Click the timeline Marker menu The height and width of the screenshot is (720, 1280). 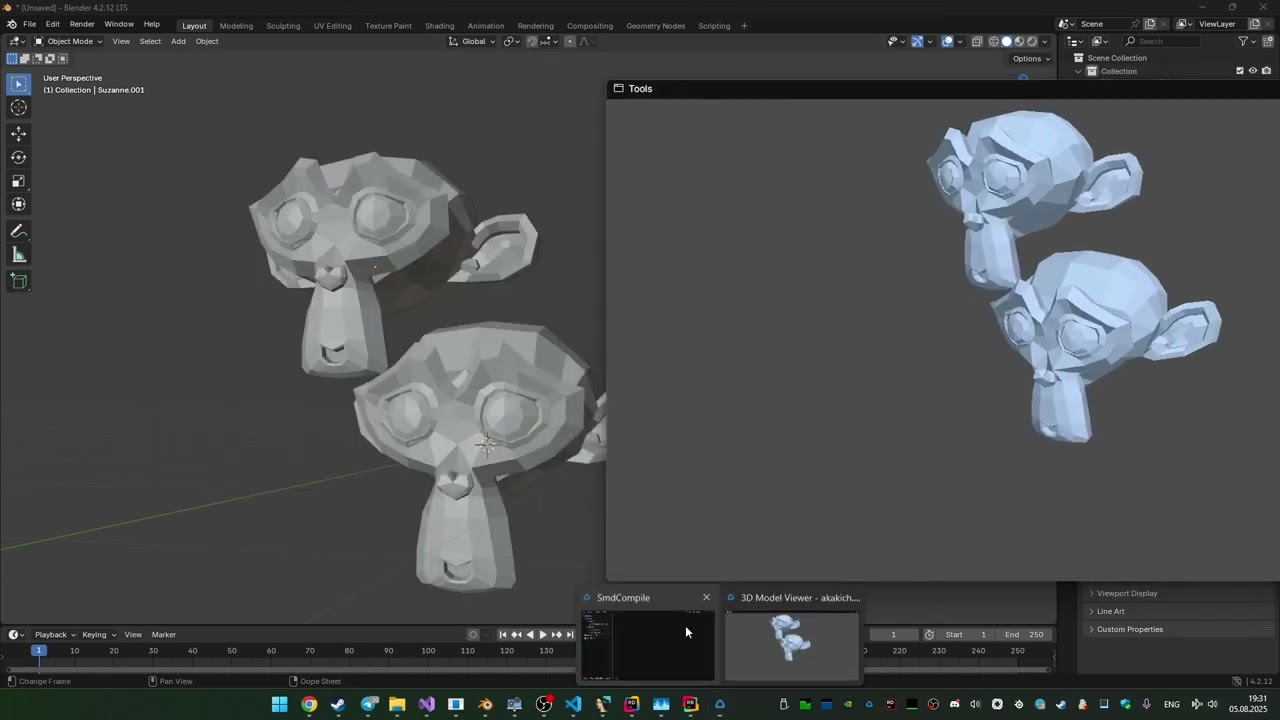164,634
